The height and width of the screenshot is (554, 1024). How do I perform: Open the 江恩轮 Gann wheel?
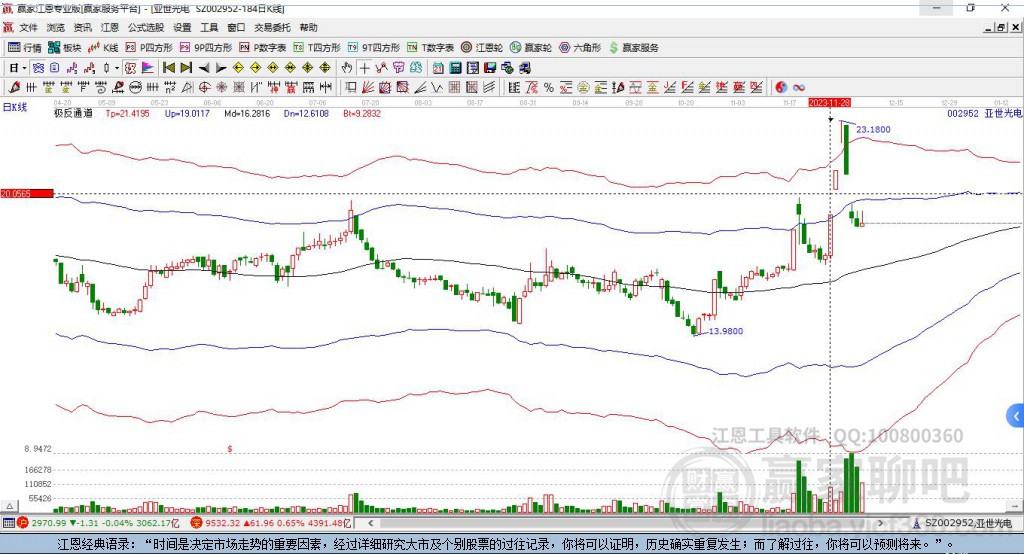pos(481,48)
